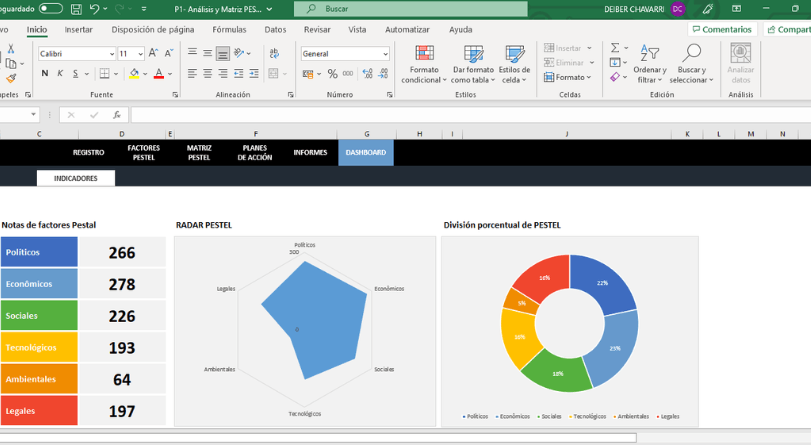Open the Insertar ribbon tab
This screenshot has width=811, height=445.
(x=79, y=29)
